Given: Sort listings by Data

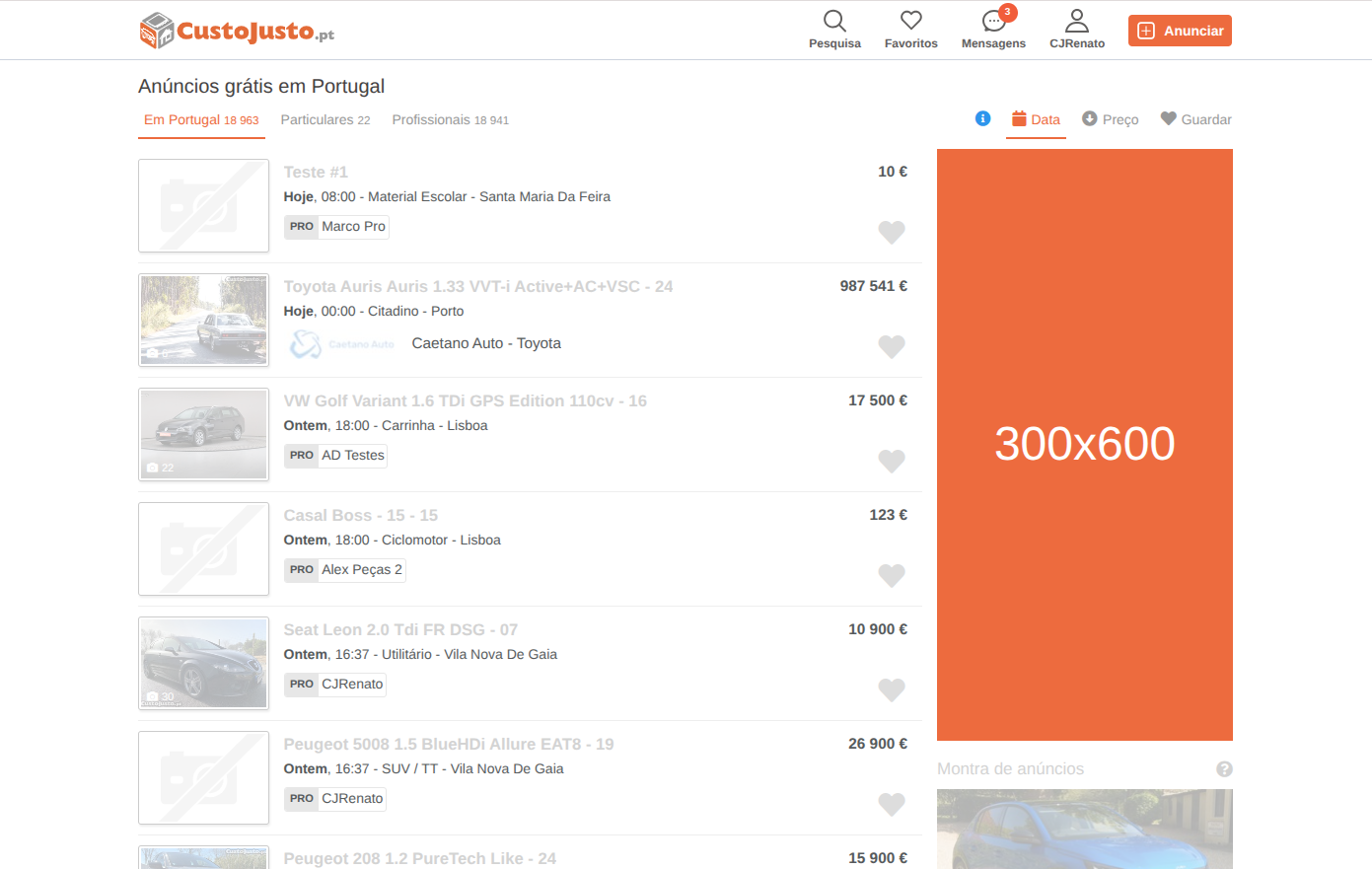Looking at the screenshot, I should click(x=1036, y=119).
